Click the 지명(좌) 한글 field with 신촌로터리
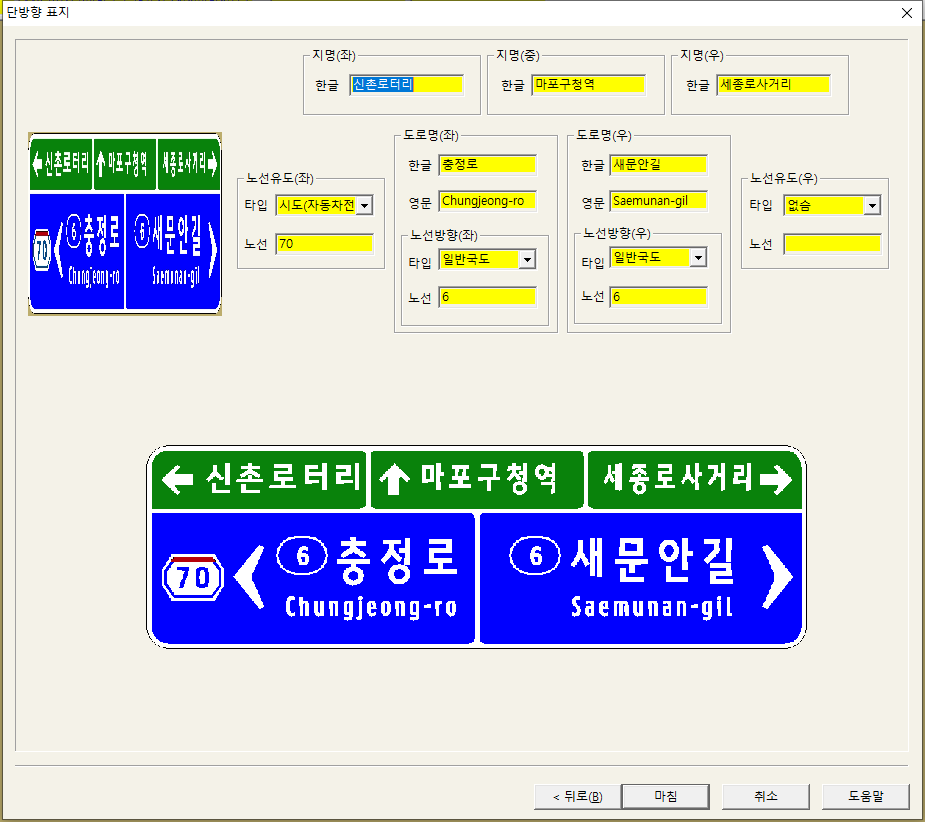 [x=406, y=85]
